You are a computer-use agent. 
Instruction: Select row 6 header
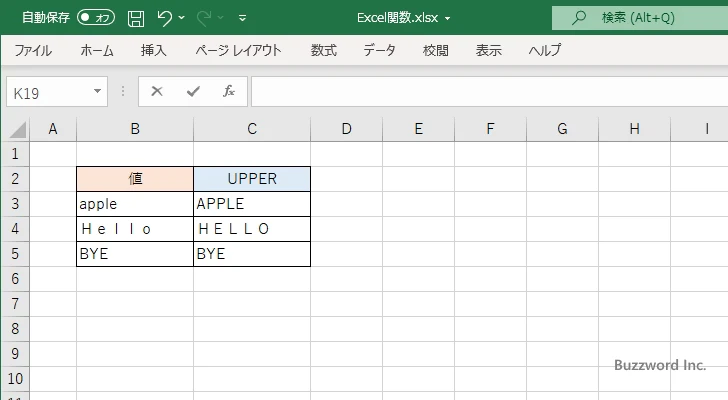tap(15, 279)
